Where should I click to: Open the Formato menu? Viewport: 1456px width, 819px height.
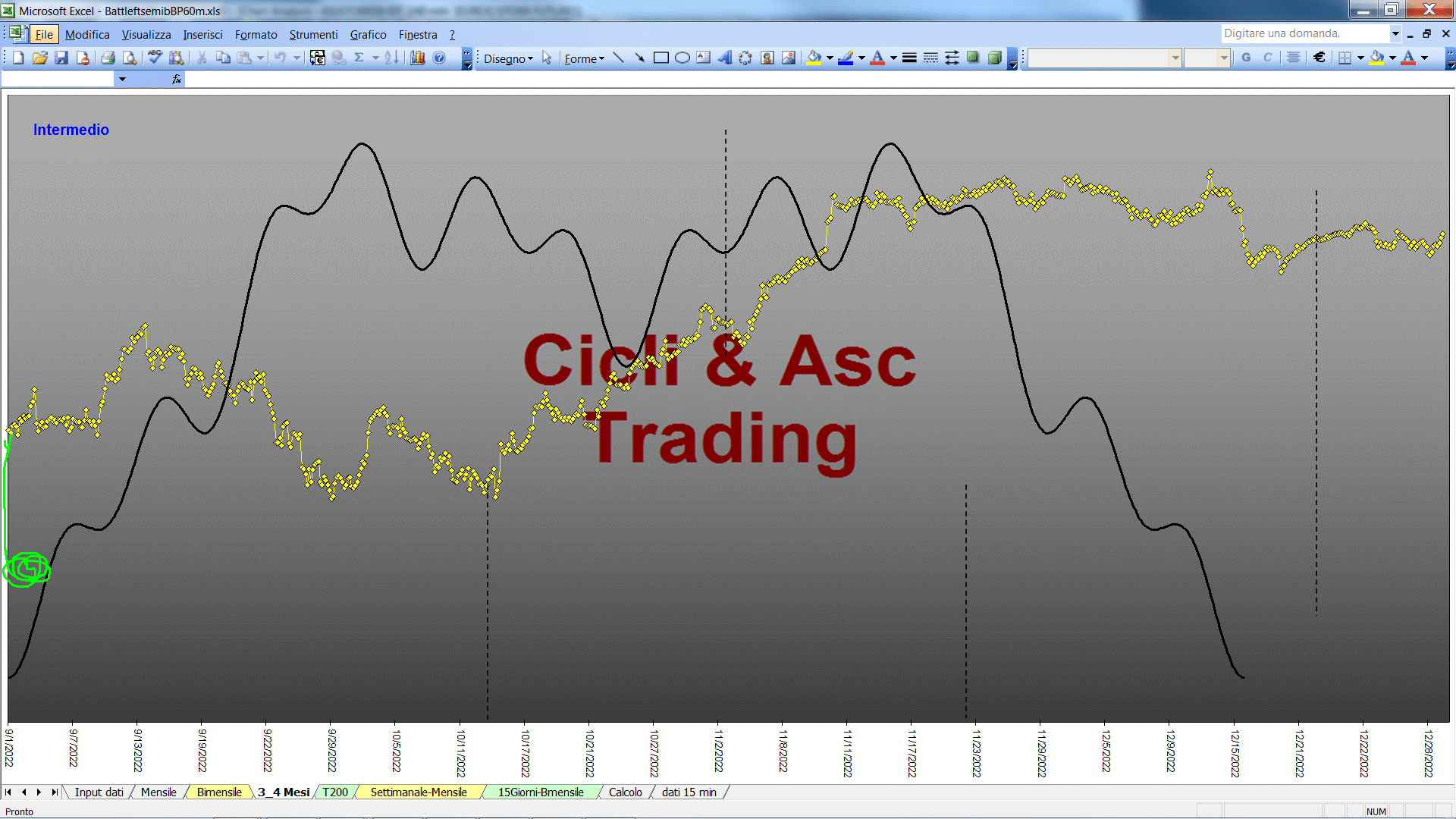pyautogui.click(x=256, y=34)
